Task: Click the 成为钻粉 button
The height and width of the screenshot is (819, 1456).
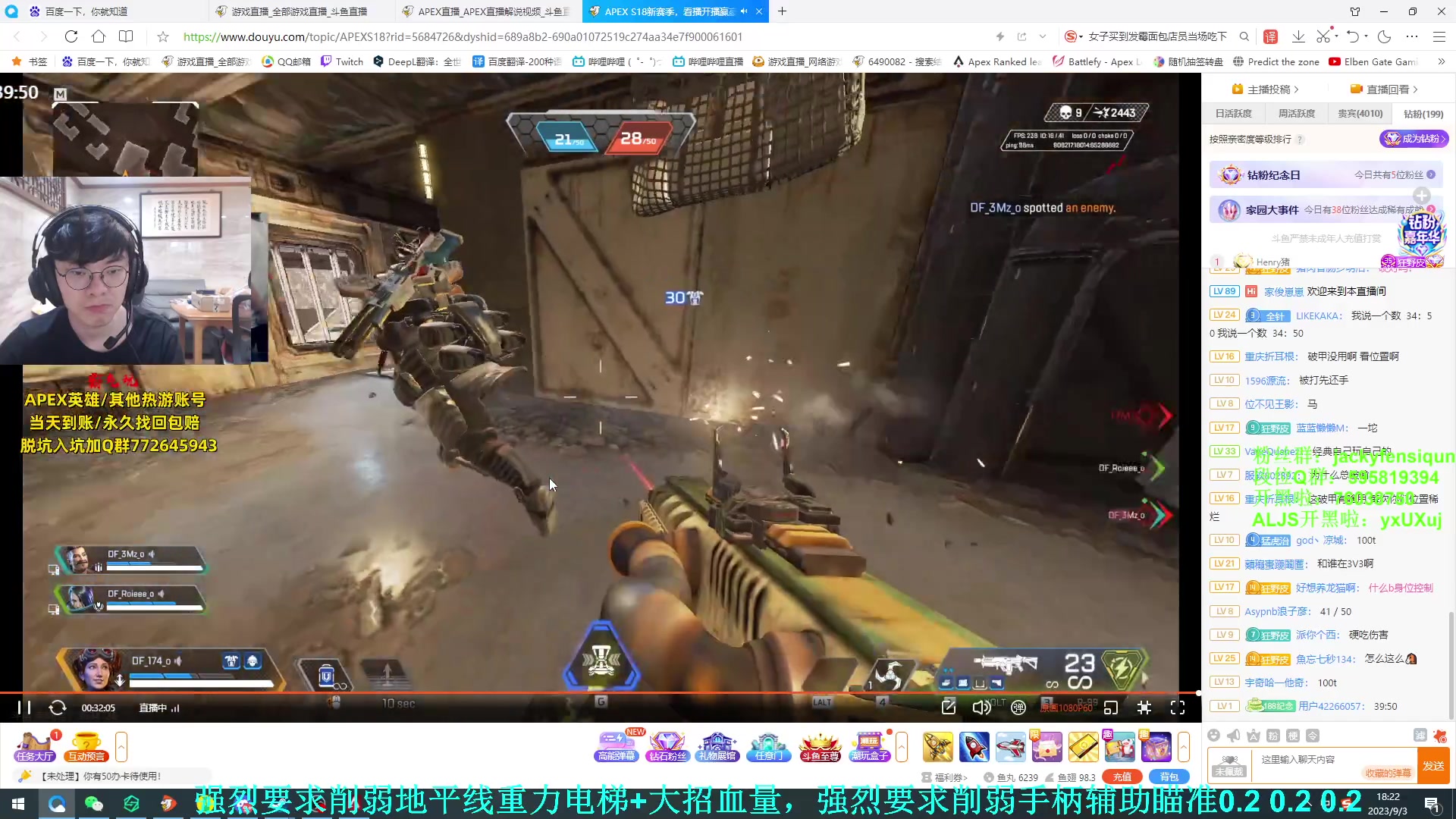Action: tap(1414, 139)
